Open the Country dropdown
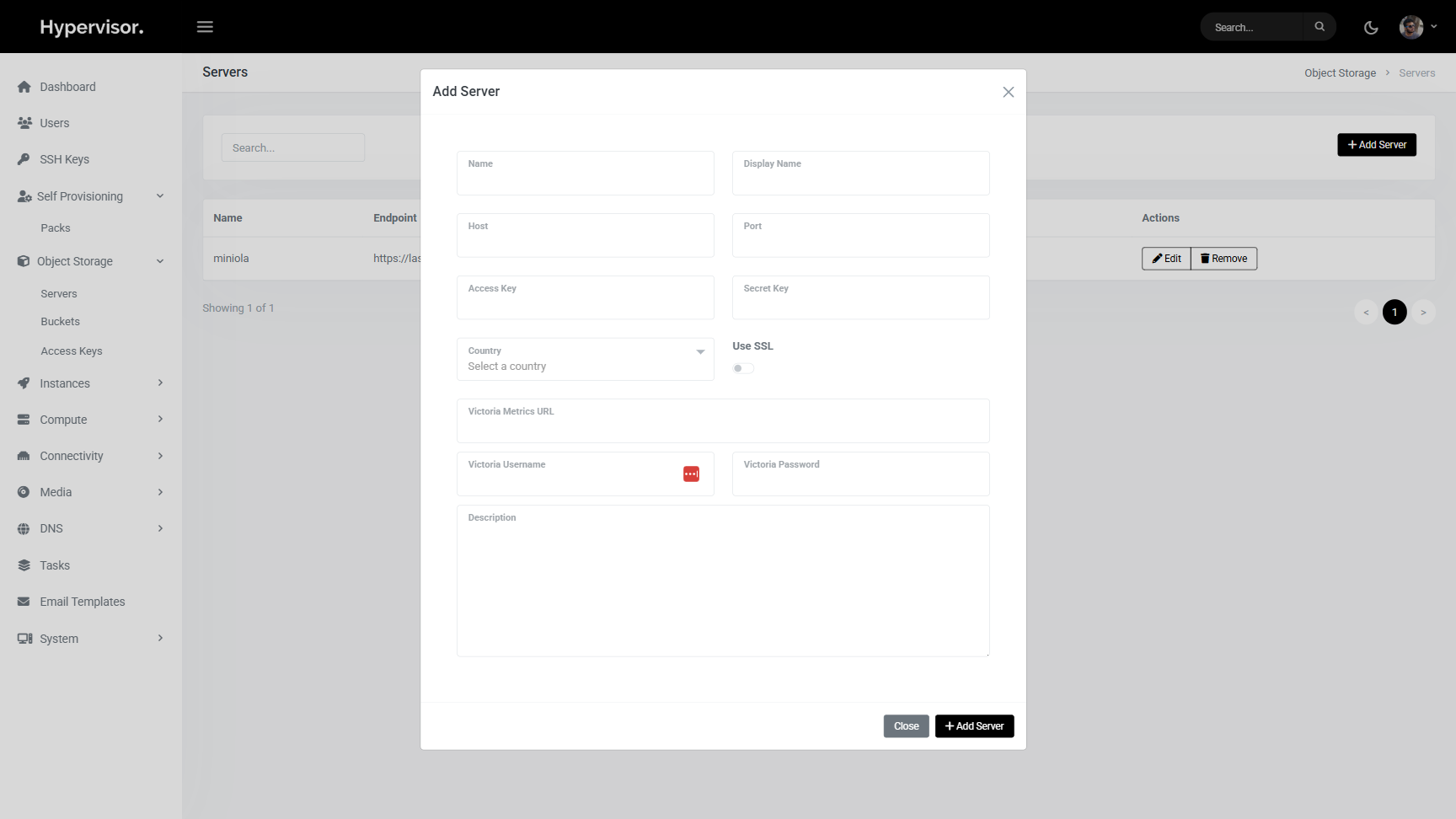 (x=585, y=360)
